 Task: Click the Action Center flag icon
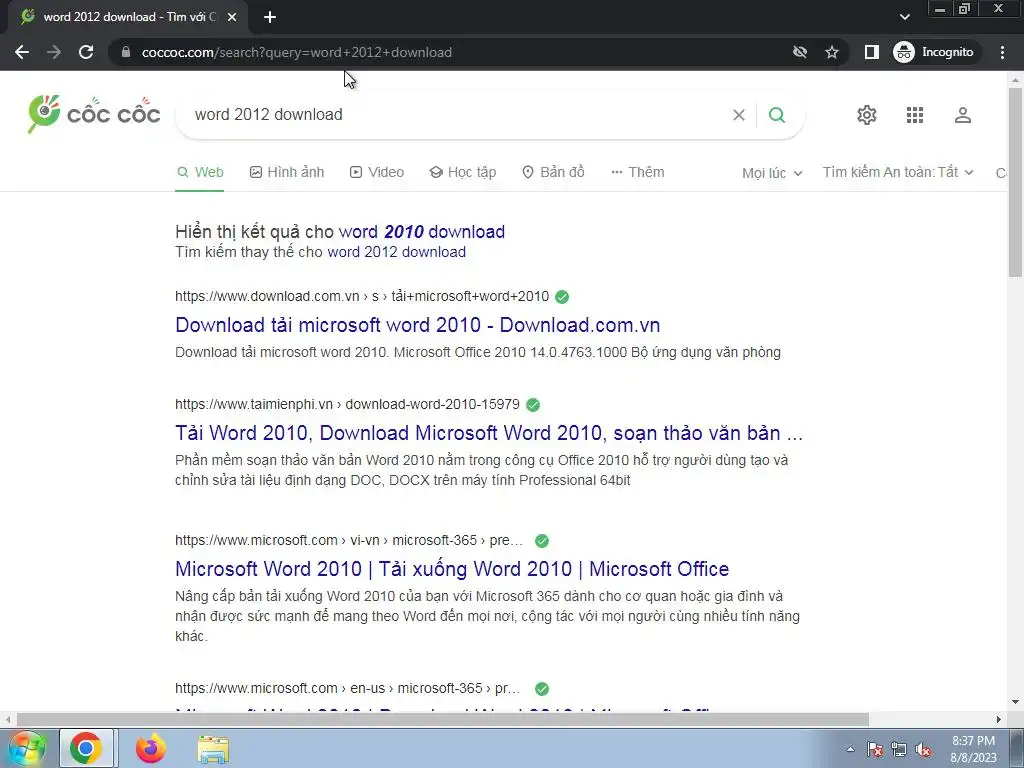coord(875,750)
